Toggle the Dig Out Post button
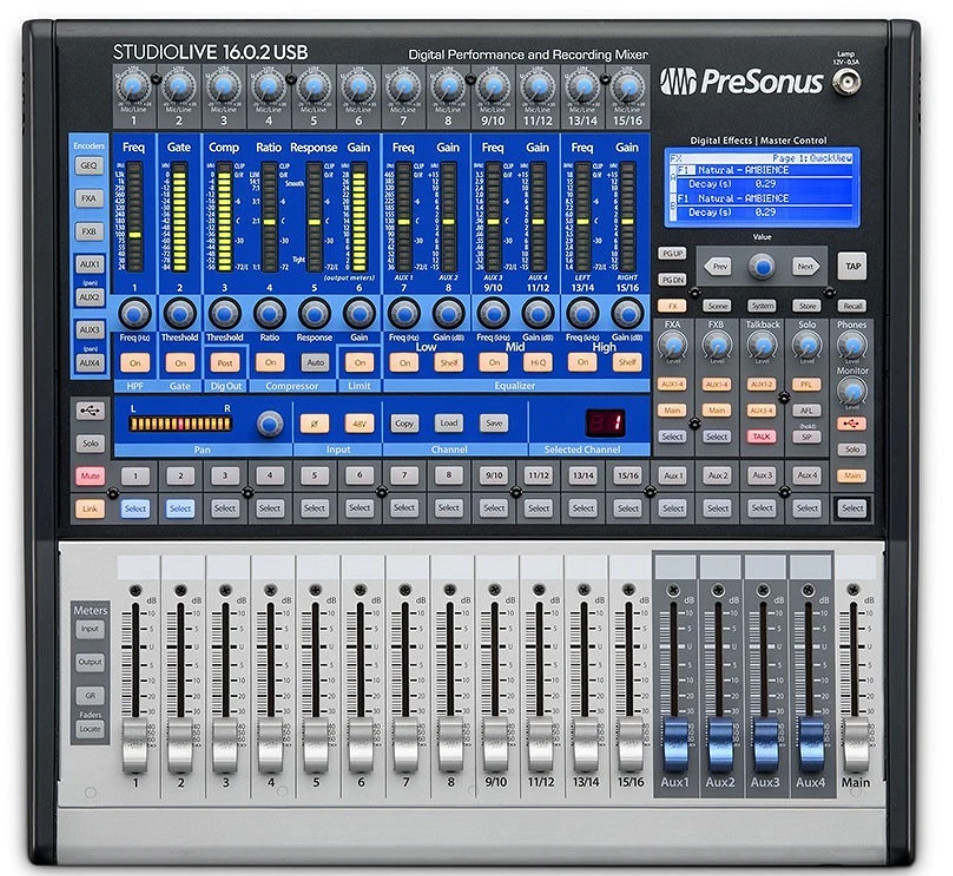Image resolution: width=953 pixels, height=876 pixels. pyautogui.click(x=225, y=363)
